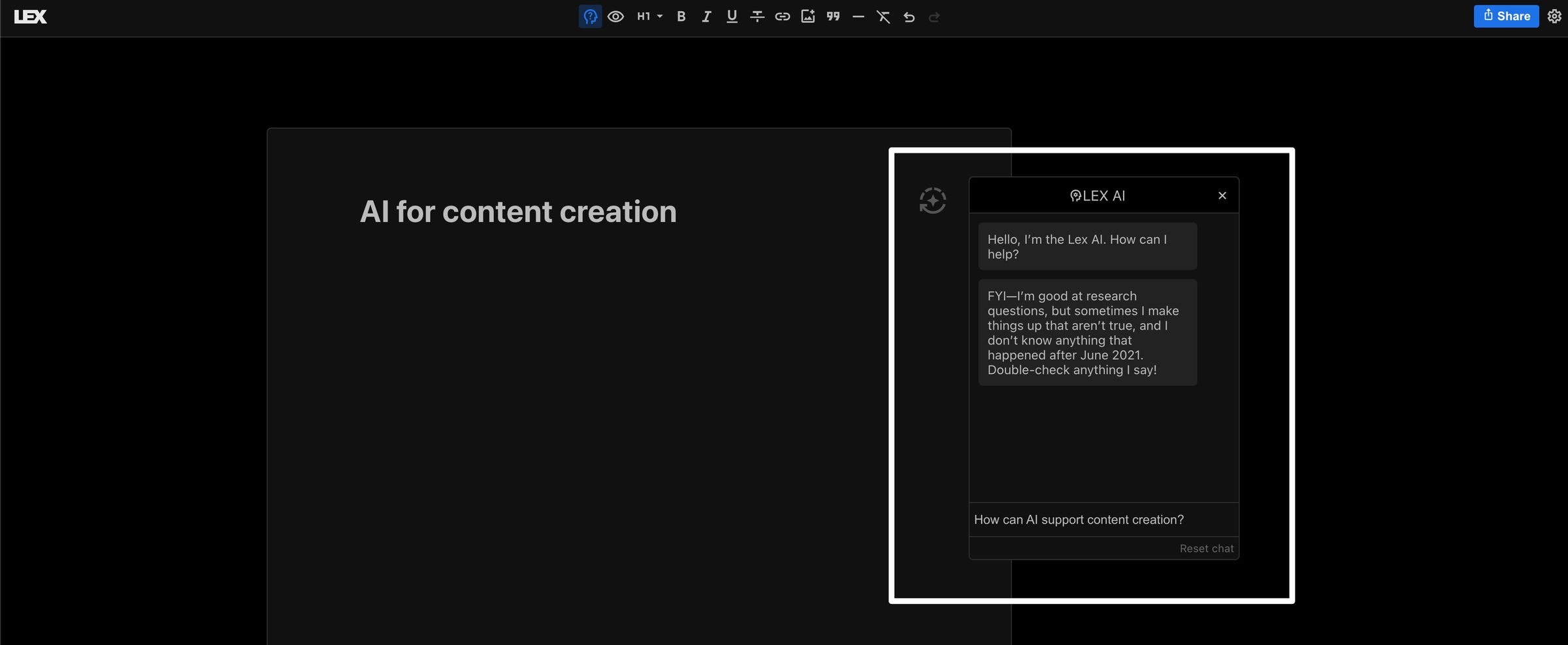The width and height of the screenshot is (1568, 645).
Task: Redo the last undone edit
Action: [x=934, y=16]
